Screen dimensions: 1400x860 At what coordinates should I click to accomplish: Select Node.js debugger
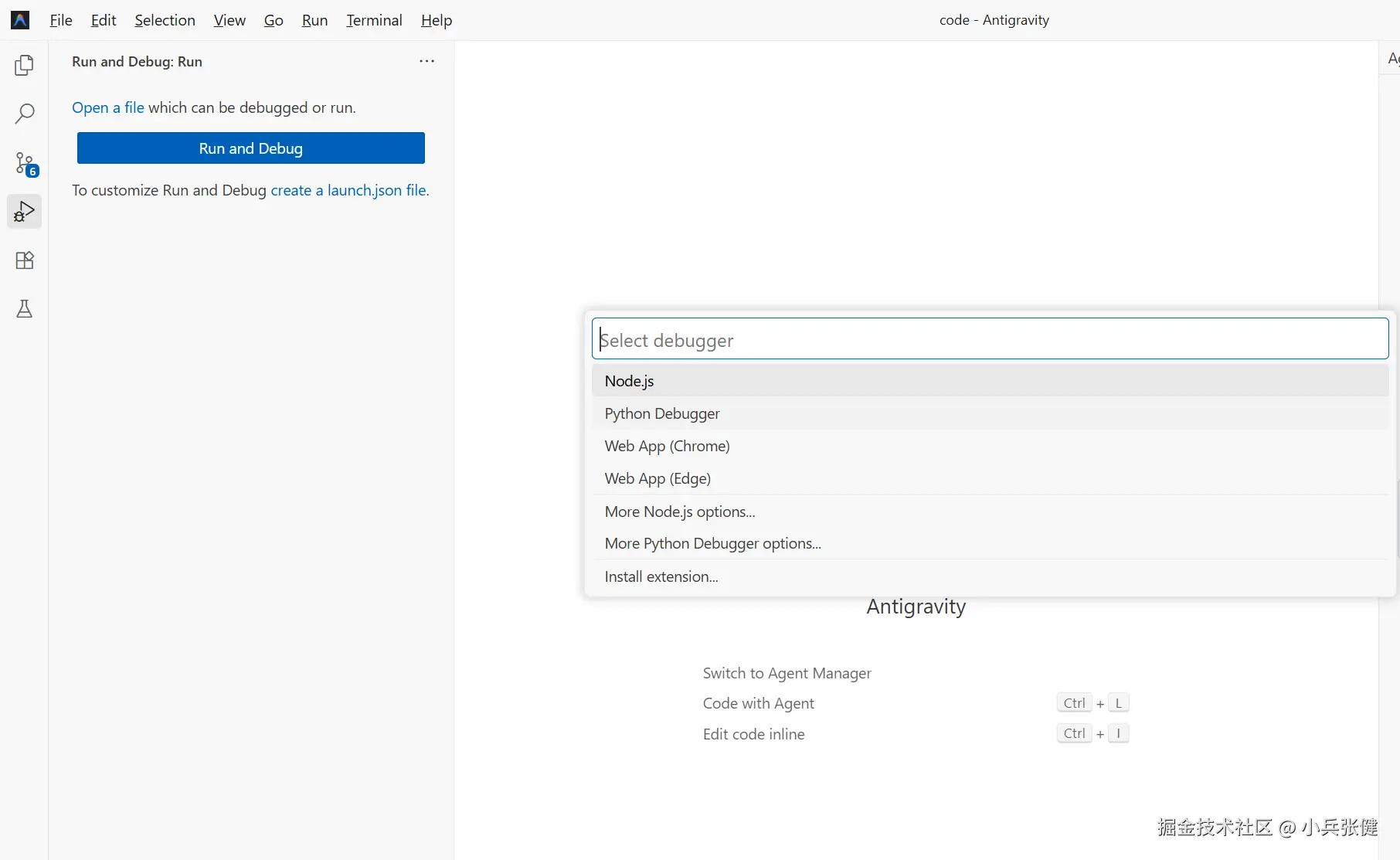coord(991,381)
